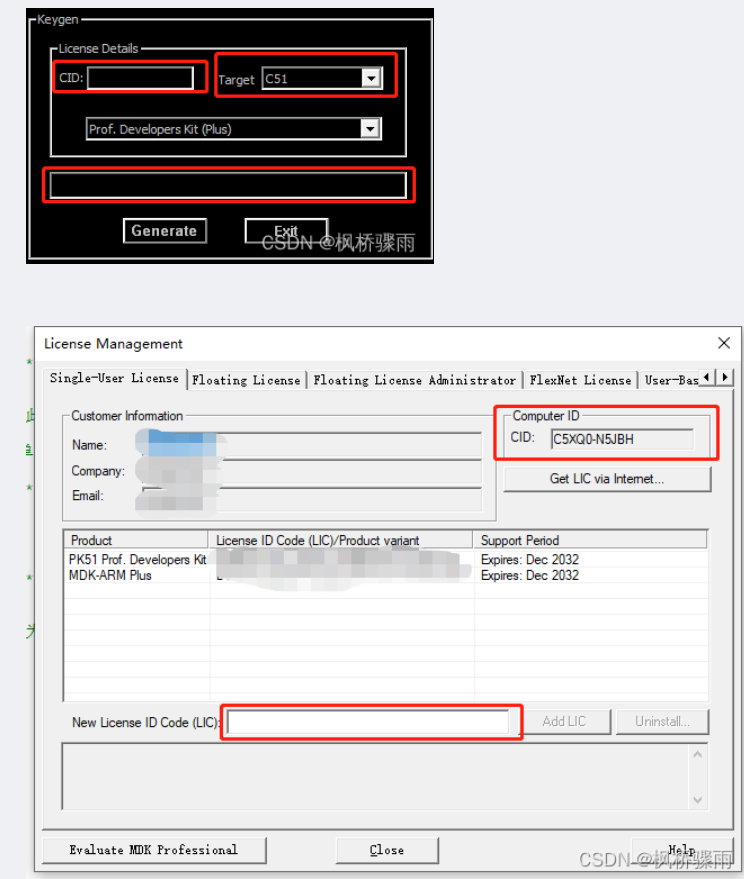
Task: Click the generated license output field in Keygen
Action: point(228,185)
